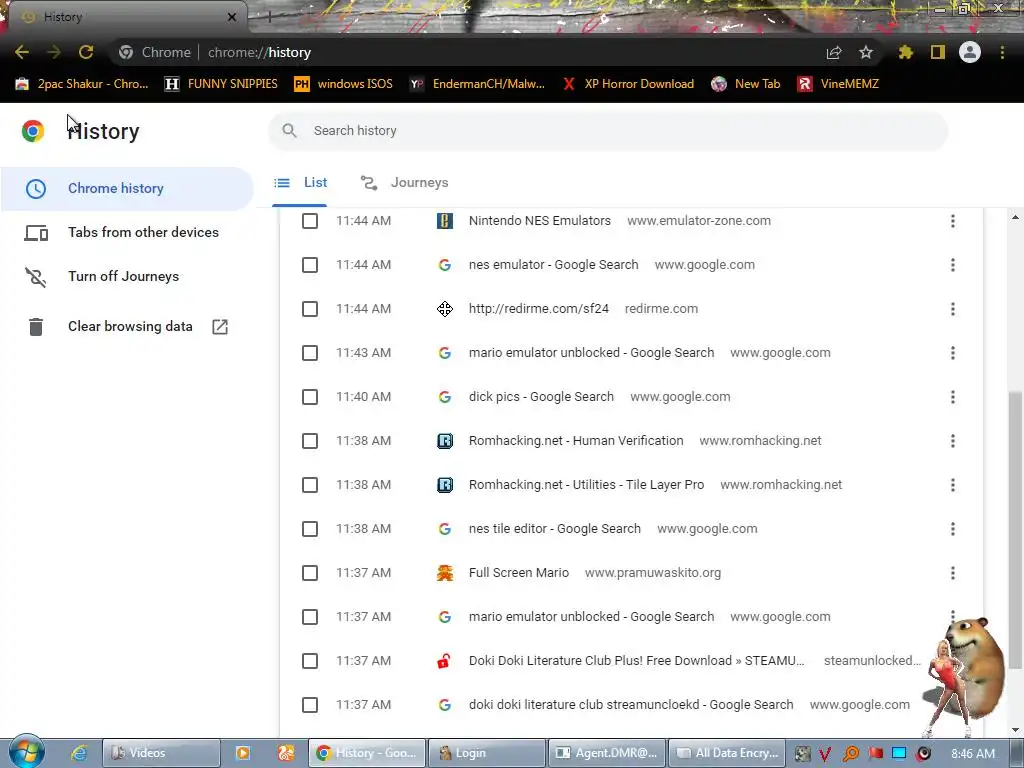The width and height of the screenshot is (1024, 768).
Task: Open more actions for Romhacking Human Verification entry
Action: [x=953, y=441]
